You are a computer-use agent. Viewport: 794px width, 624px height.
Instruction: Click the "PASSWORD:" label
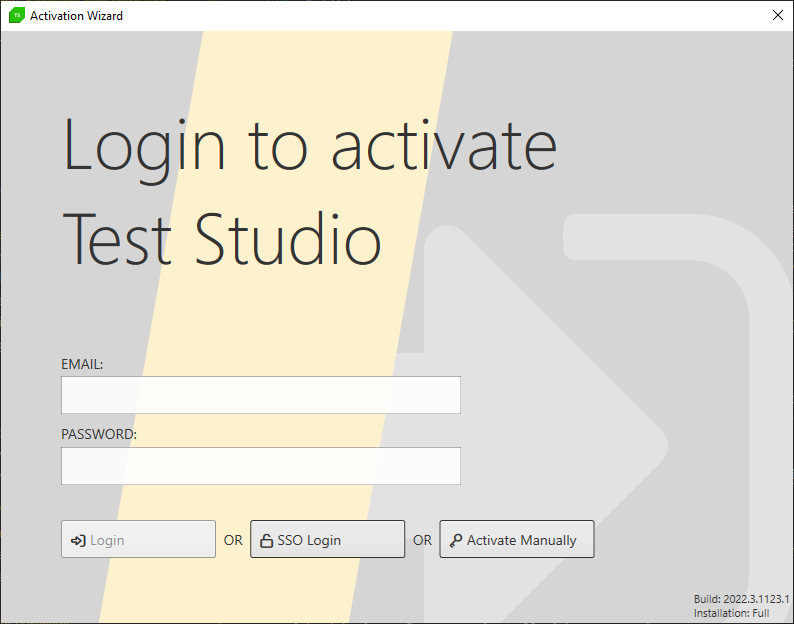[x=99, y=434]
